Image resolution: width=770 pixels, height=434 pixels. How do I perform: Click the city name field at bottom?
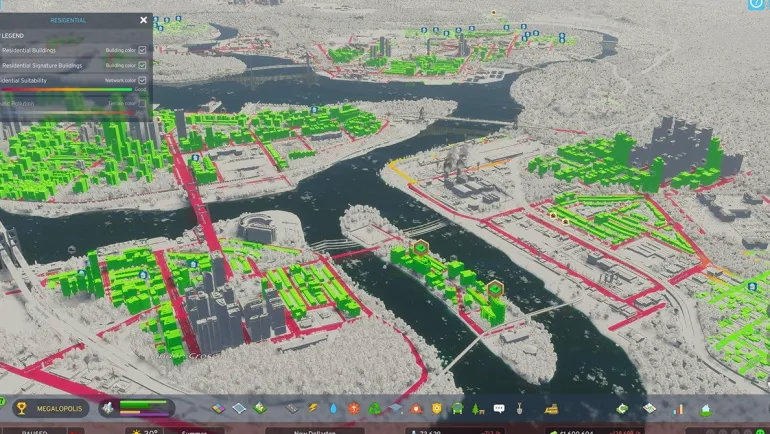point(314,432)
